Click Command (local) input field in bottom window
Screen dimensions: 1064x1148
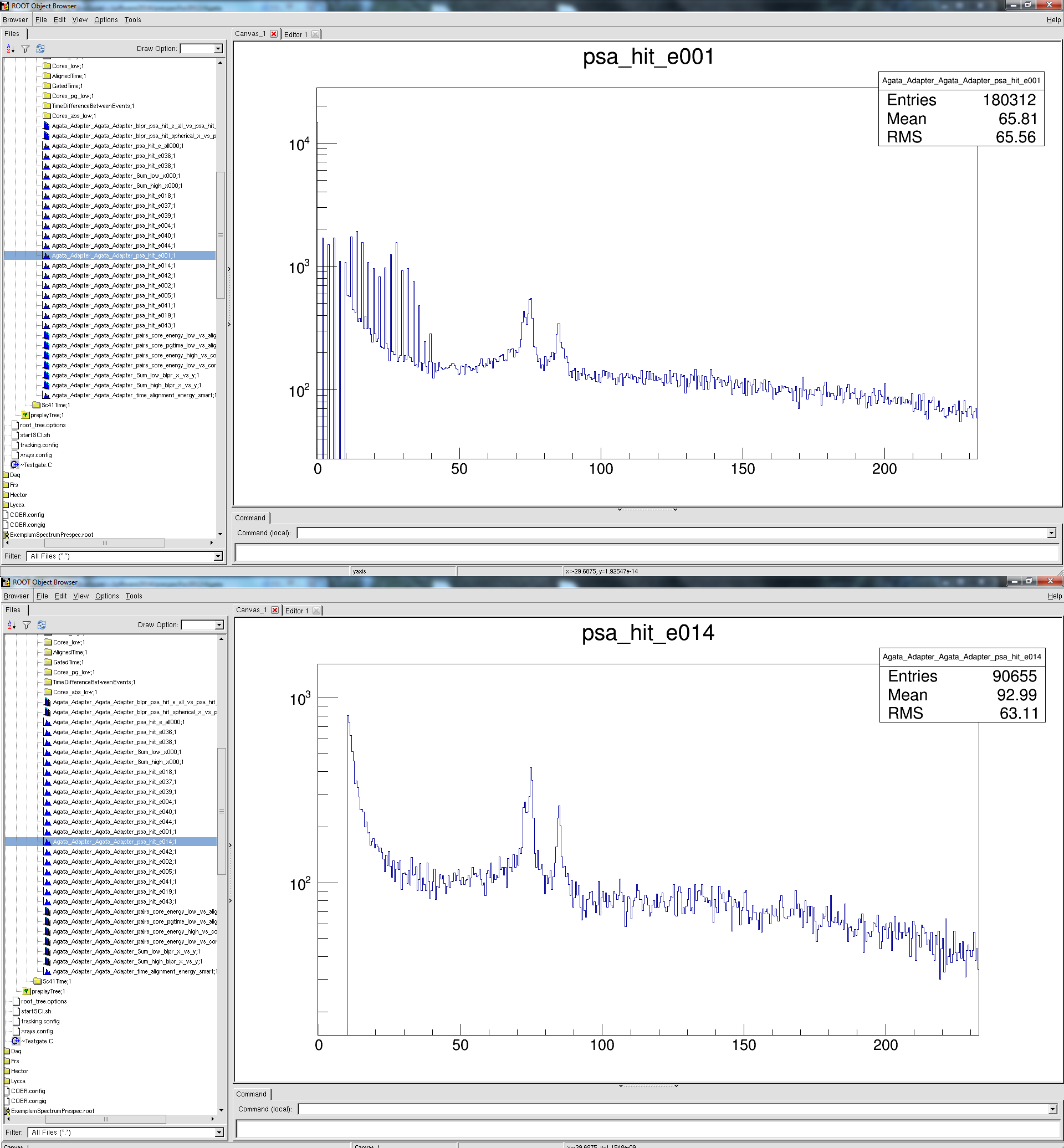(674, 1109)
